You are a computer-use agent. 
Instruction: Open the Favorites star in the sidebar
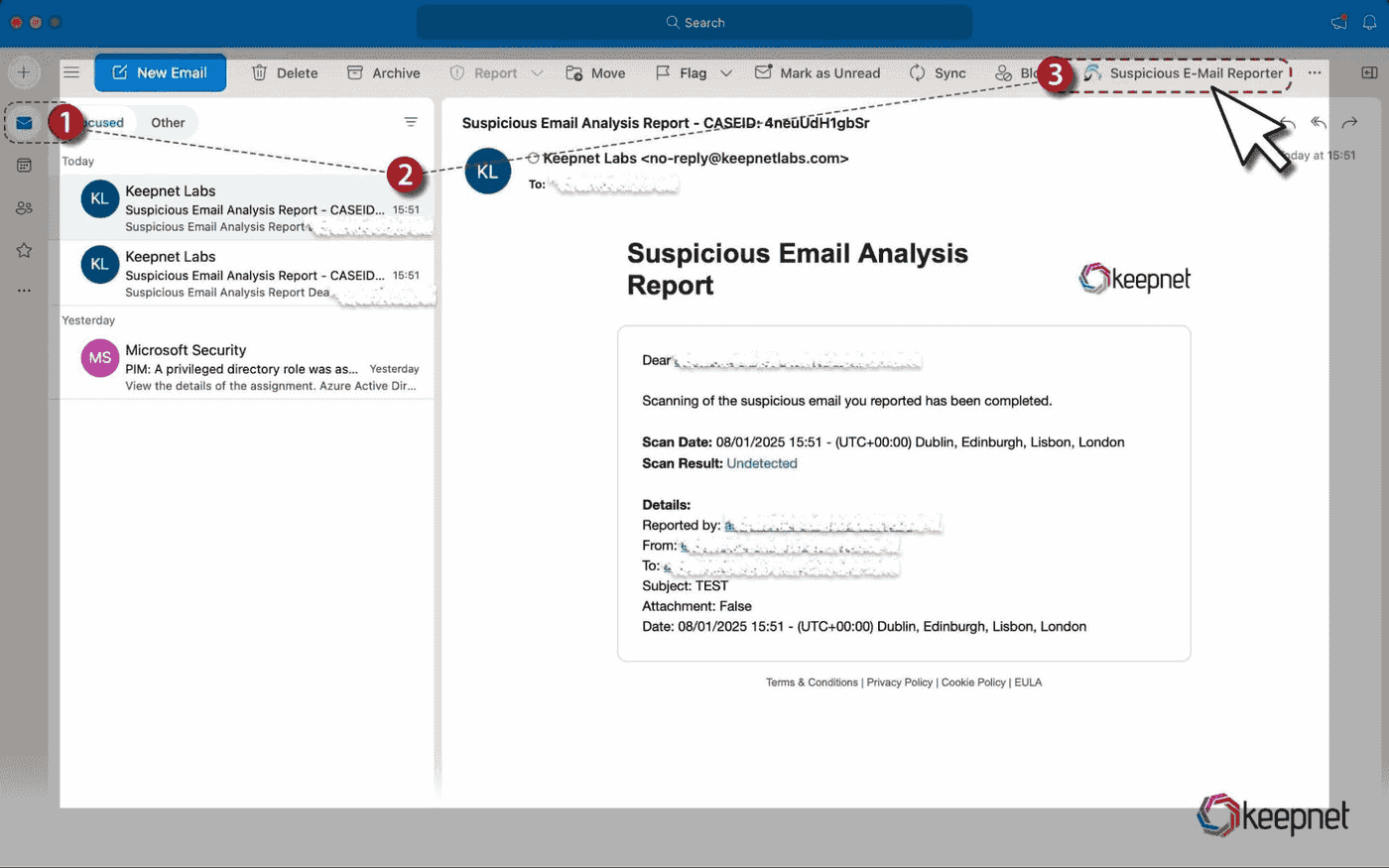(24, 250)
